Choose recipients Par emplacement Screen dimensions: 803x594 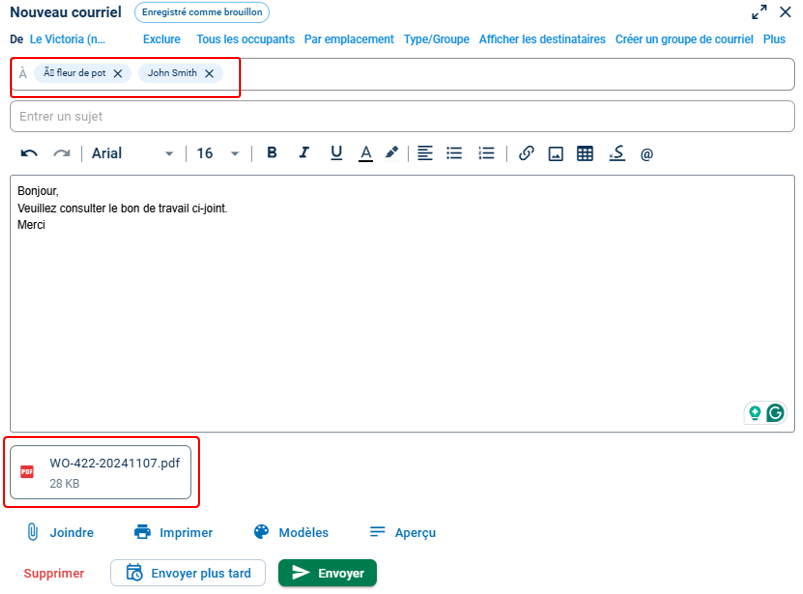click(x=349, y=39)
